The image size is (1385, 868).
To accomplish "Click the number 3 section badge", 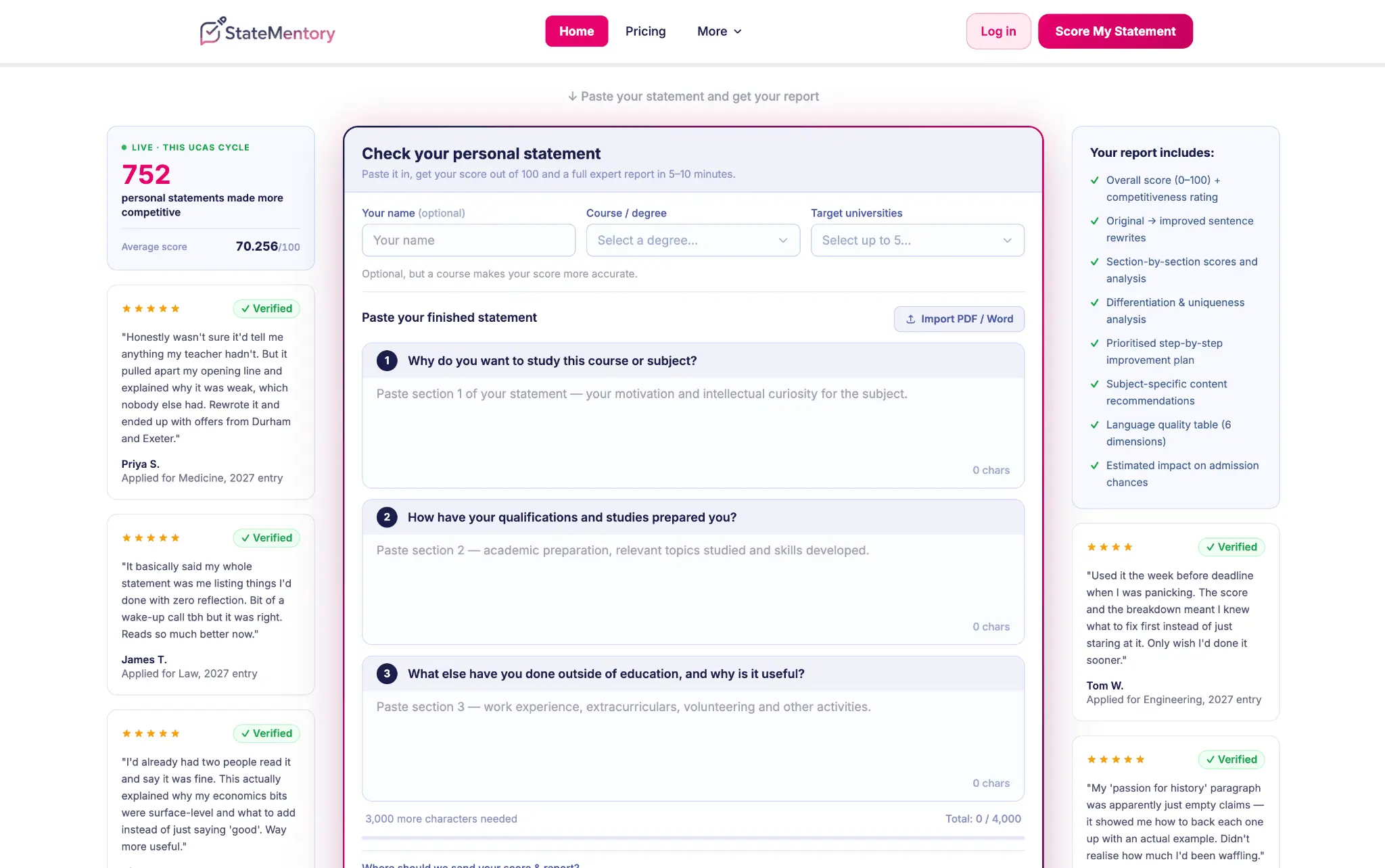I will pyautogui.click(x=387, y=673).
